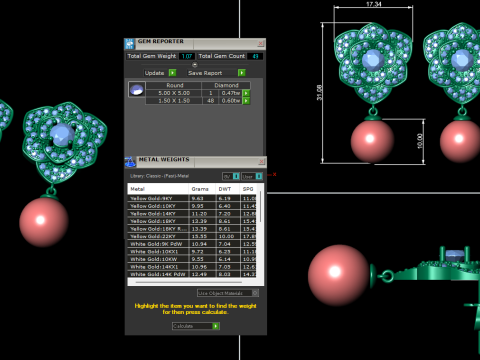The image size is (480, 360).
Task: Click the 10.00 pearl dimension label
Action: [420, 141]
